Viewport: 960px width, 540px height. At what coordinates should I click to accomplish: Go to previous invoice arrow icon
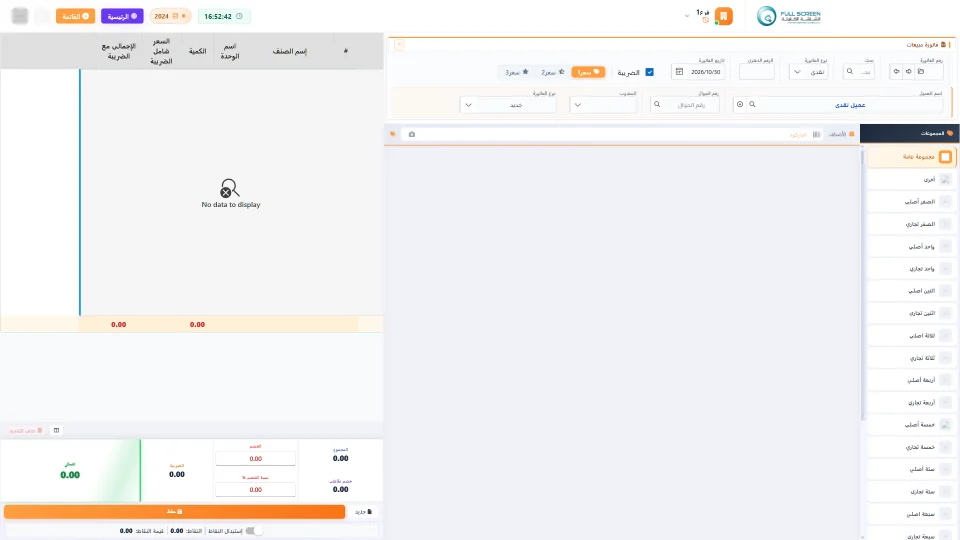pos(896,72)
